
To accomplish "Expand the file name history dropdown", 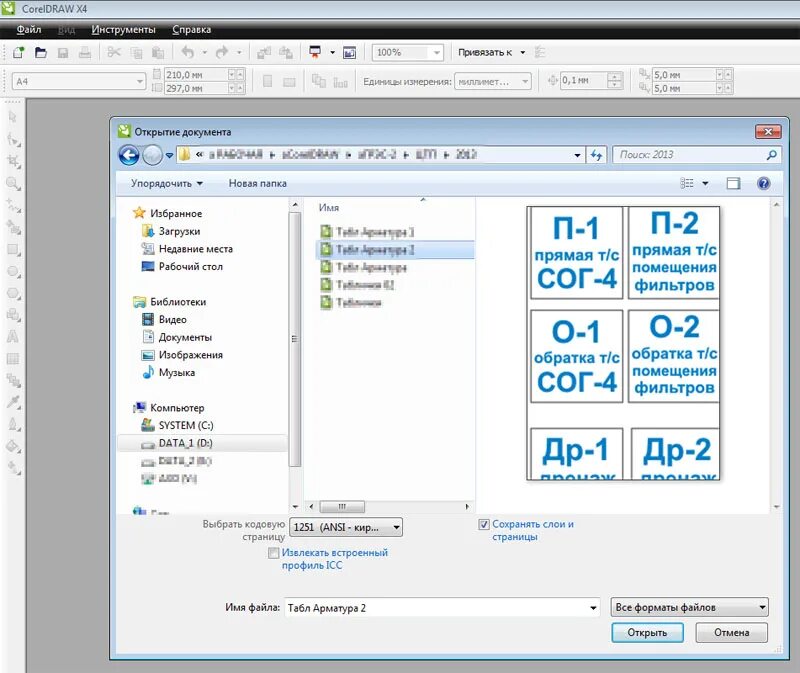I will coord(593,608).
